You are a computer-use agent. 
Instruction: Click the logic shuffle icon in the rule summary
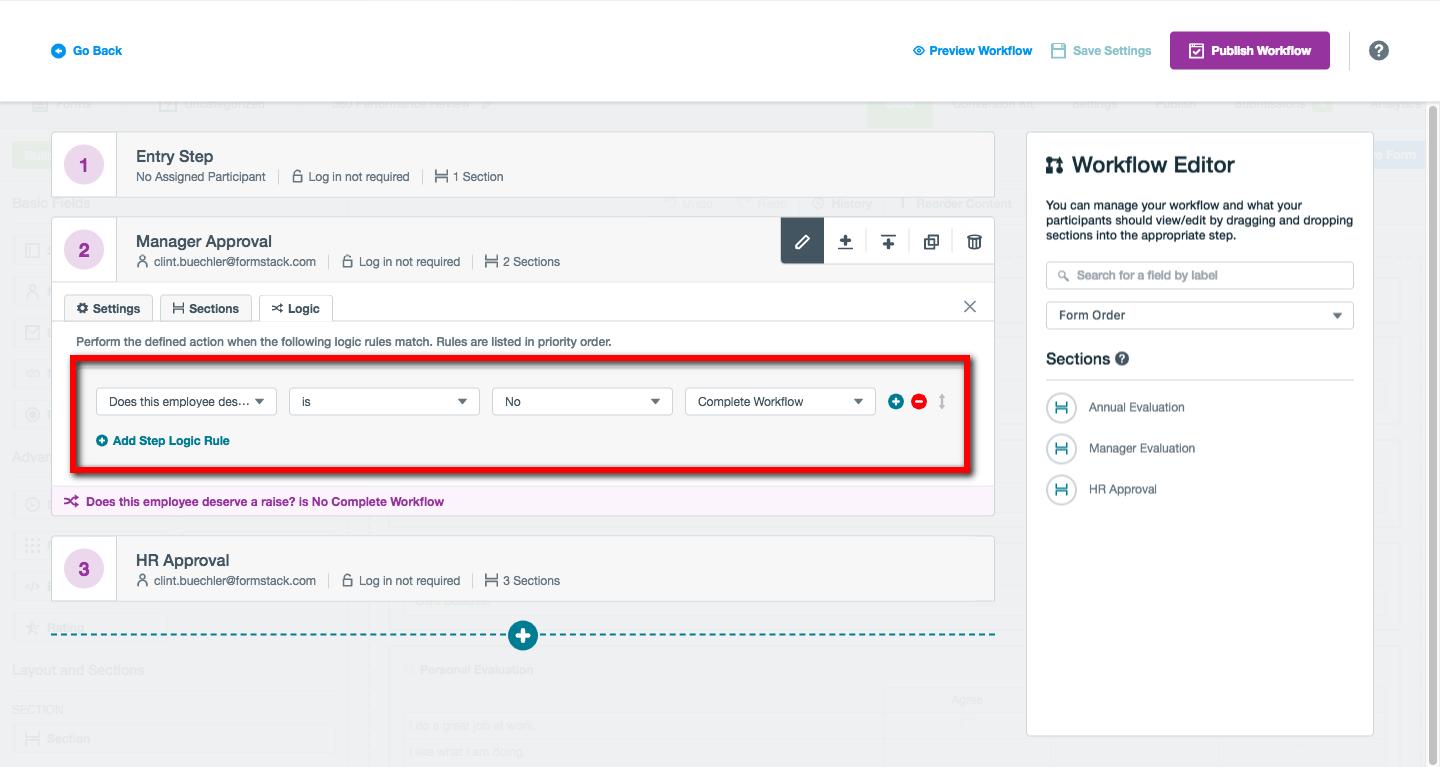point(72,500)
